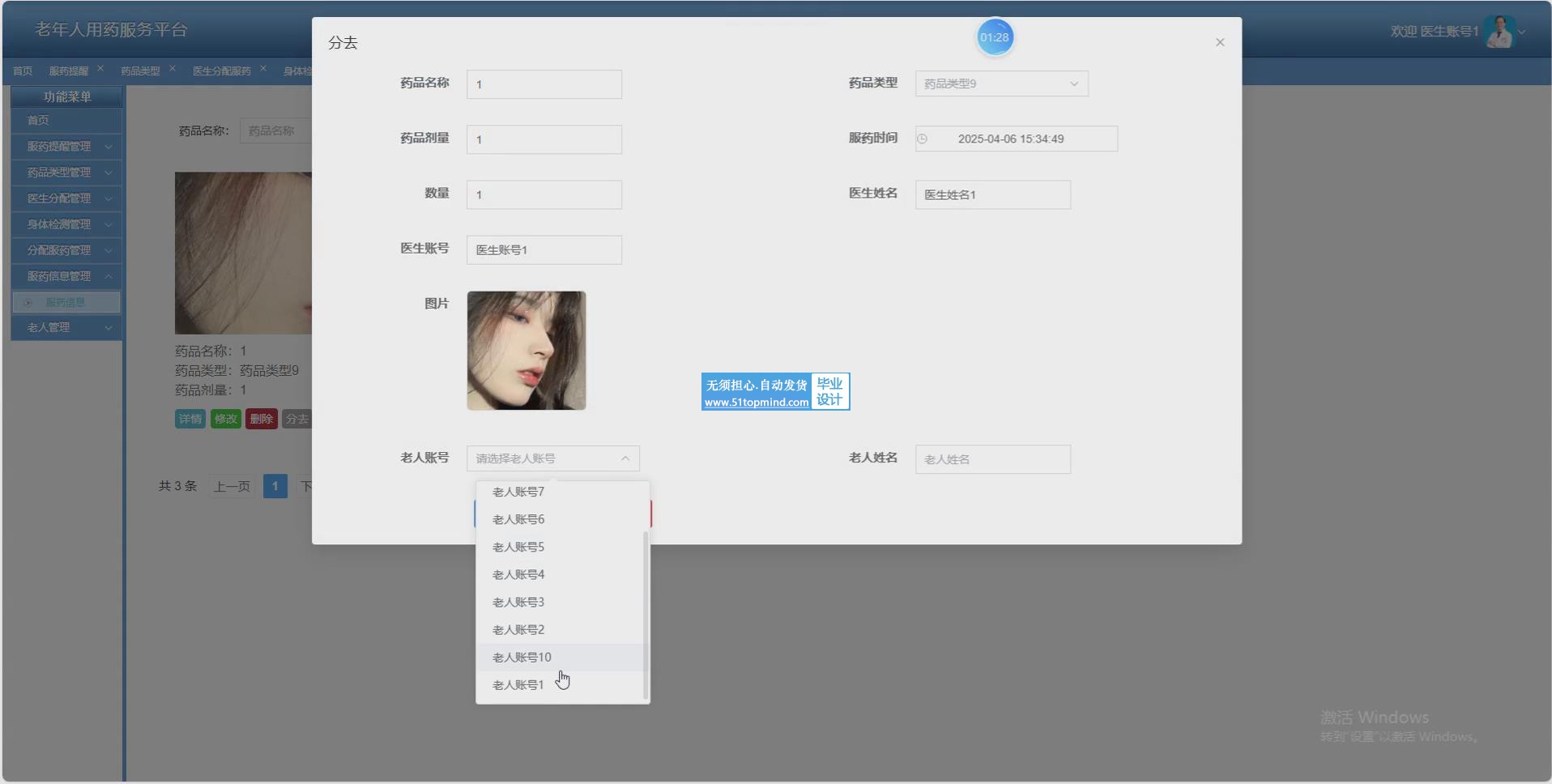Close the 药品类型 tab with its X
The image size is (1552, 784).
click(x=173, y=69)
